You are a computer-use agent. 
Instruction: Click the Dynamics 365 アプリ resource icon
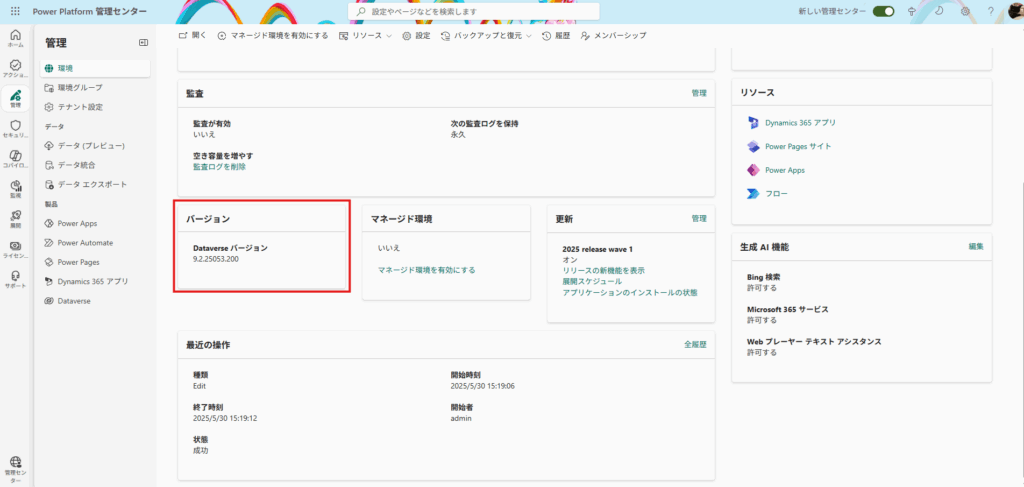(754, 122)
